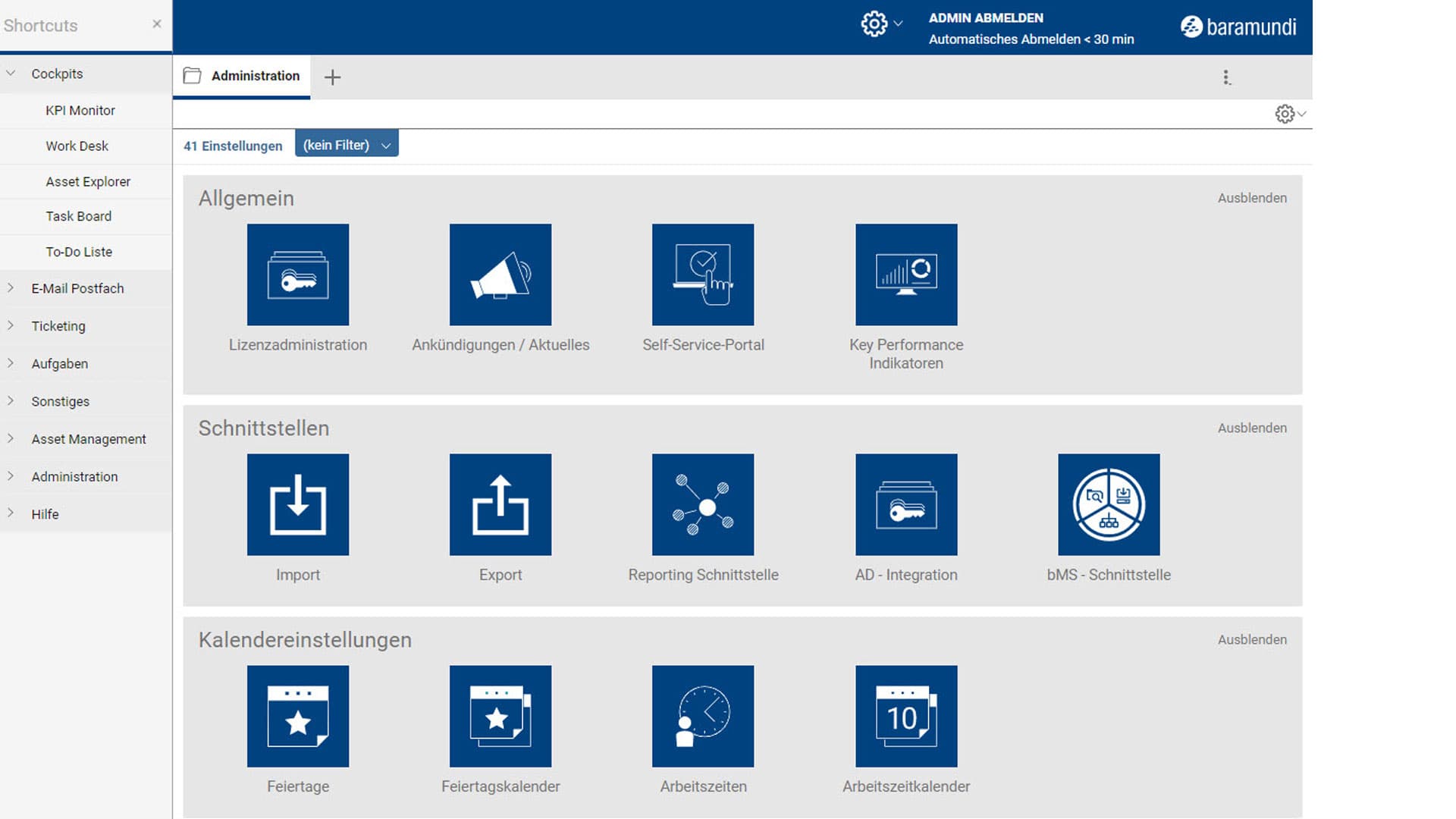
Task: Open the Import tile
Action: coord(298,504)
